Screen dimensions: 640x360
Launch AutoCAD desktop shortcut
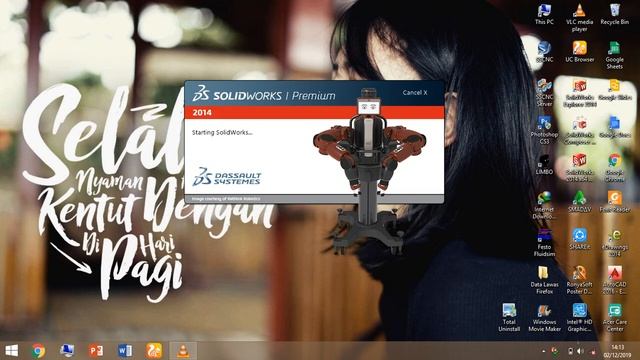point(614,280)
